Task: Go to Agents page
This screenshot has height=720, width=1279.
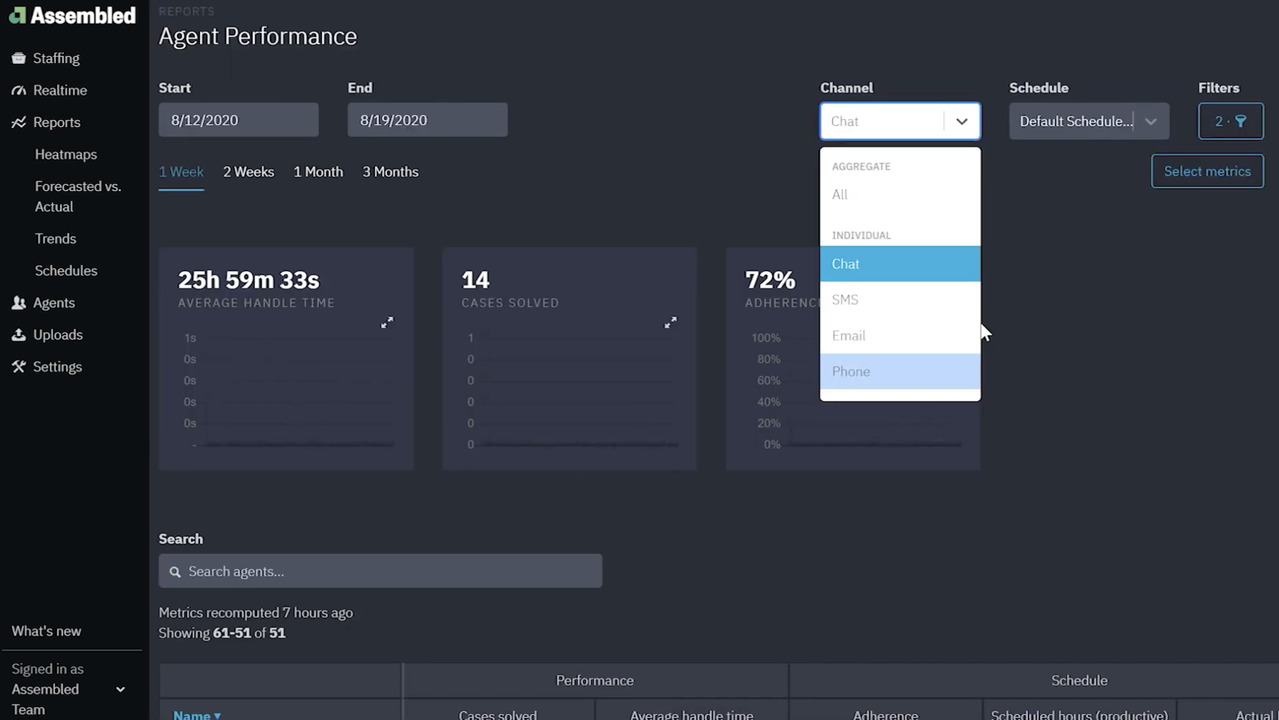Action: pyautogui.click(x=54, y=302)
